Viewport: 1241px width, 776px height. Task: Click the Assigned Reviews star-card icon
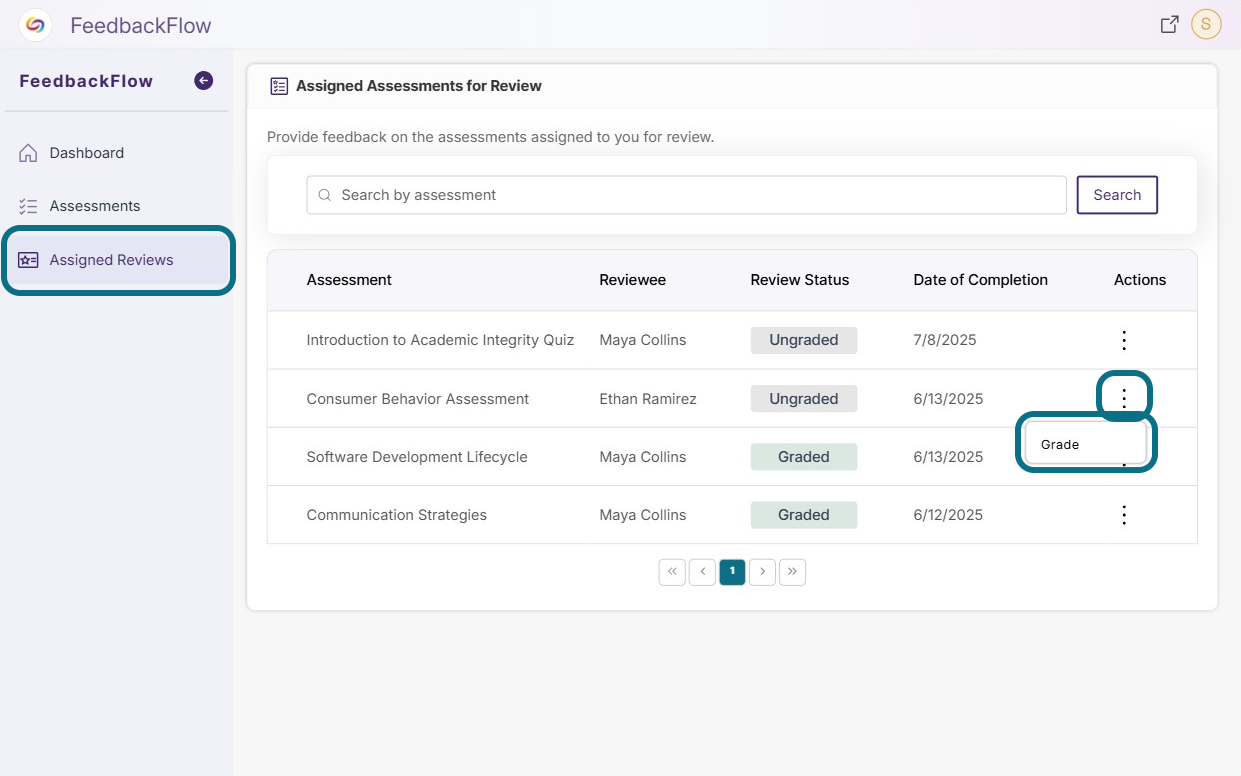coord(28,260)
